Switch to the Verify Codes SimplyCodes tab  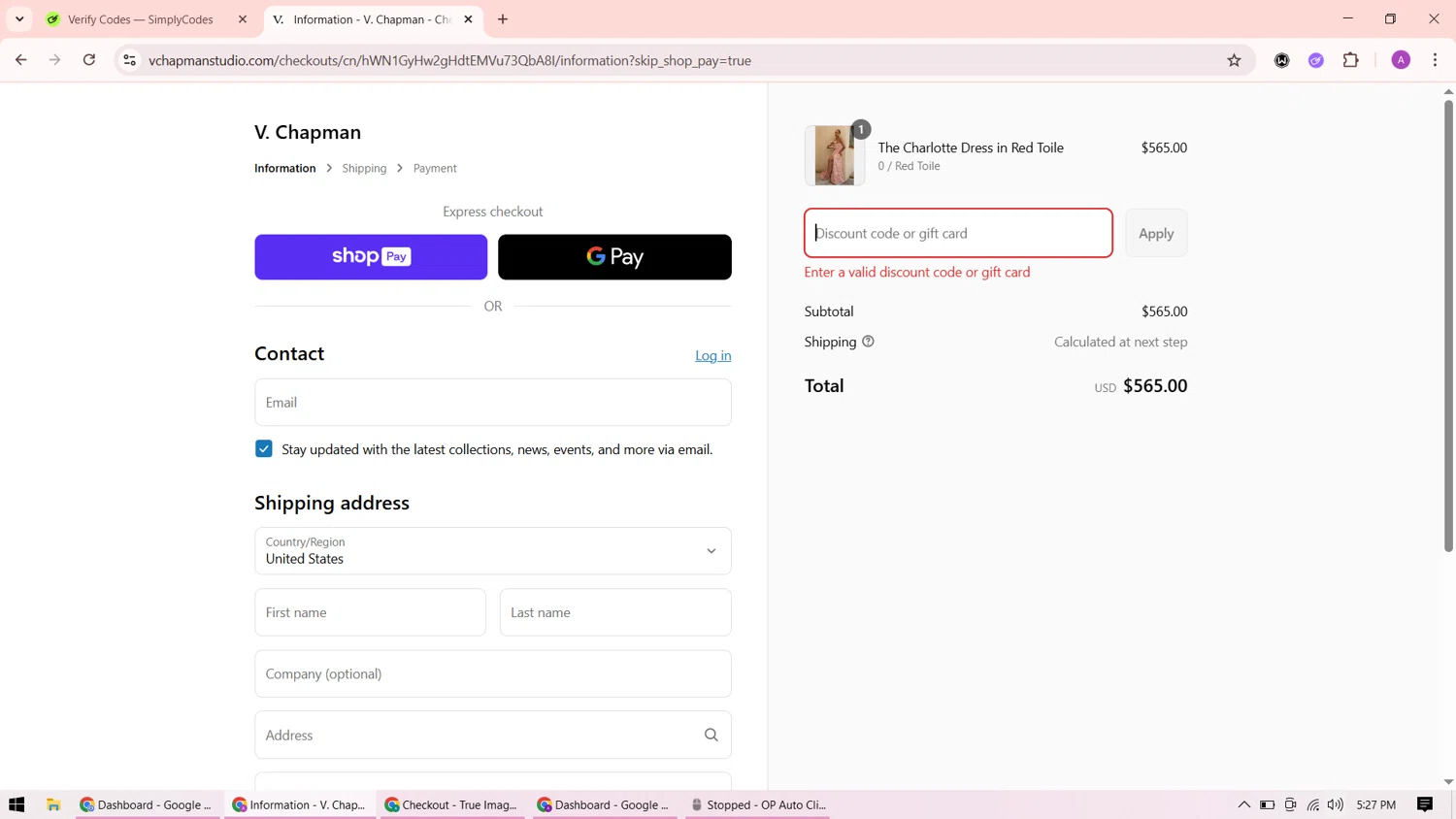coord(141,19)
